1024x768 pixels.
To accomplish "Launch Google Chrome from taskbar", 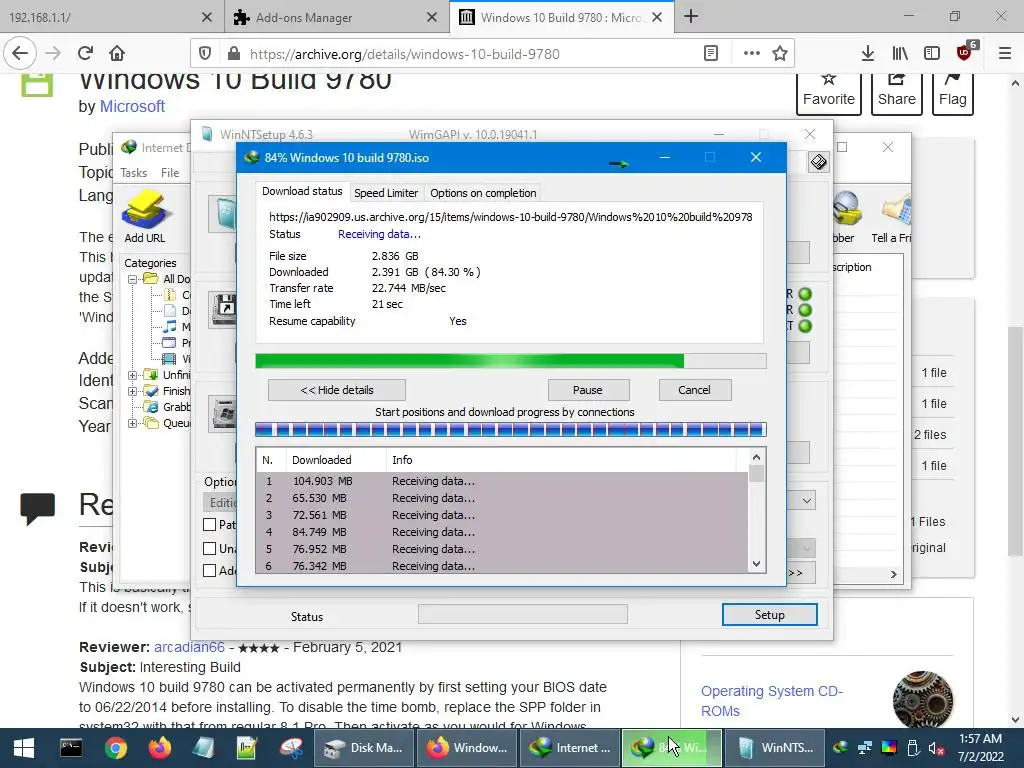I will click(116, 748).
